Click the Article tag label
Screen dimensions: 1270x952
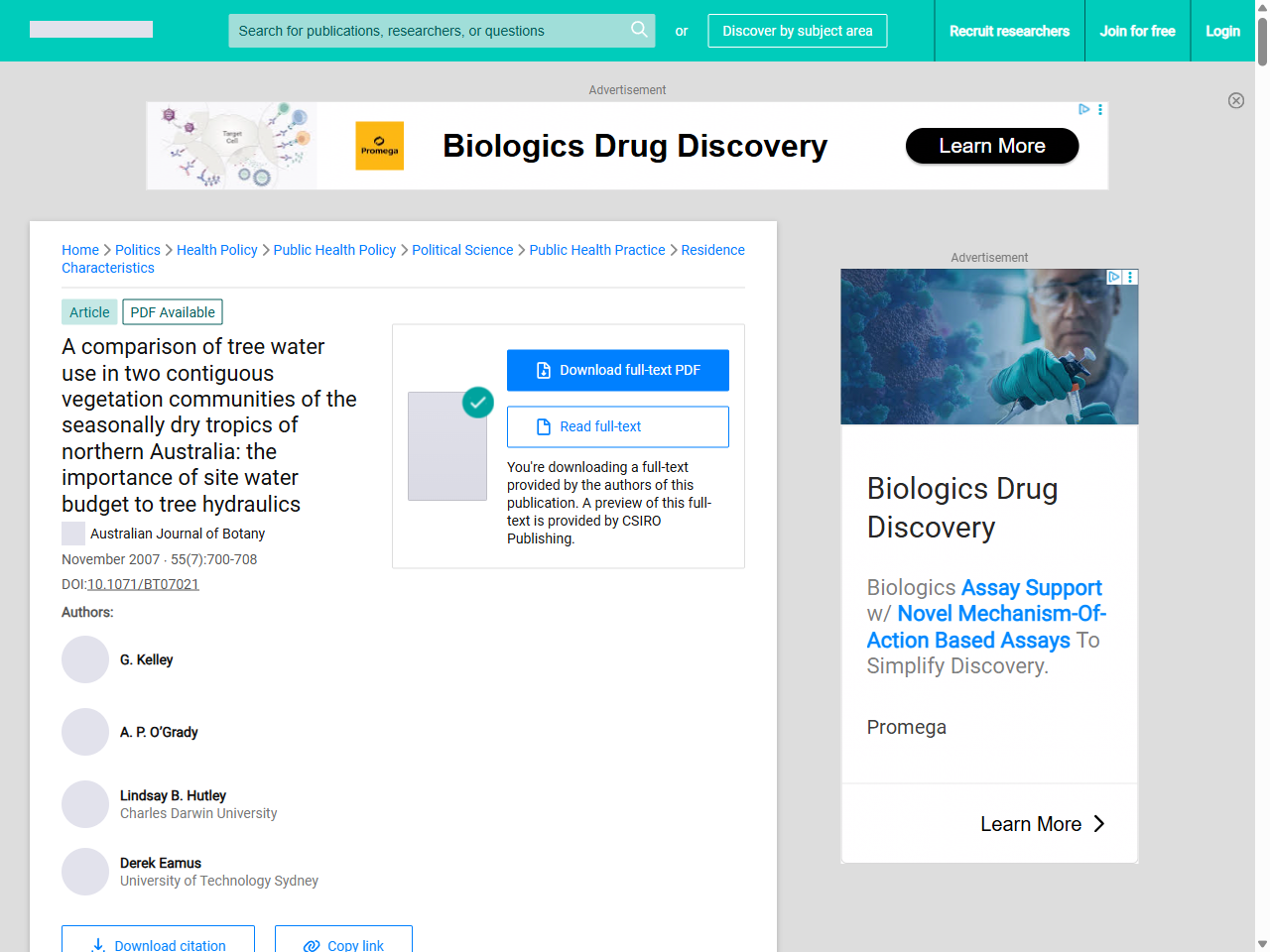tap(89, 312)
